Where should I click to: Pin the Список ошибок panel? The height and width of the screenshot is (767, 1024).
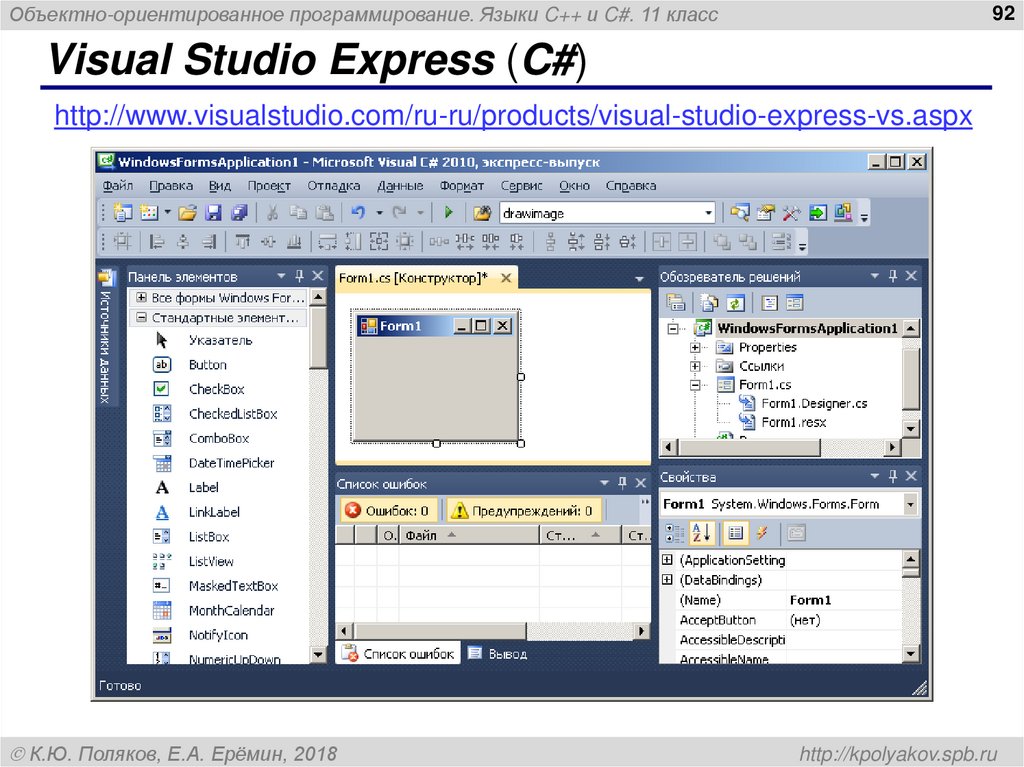point(622,483)
